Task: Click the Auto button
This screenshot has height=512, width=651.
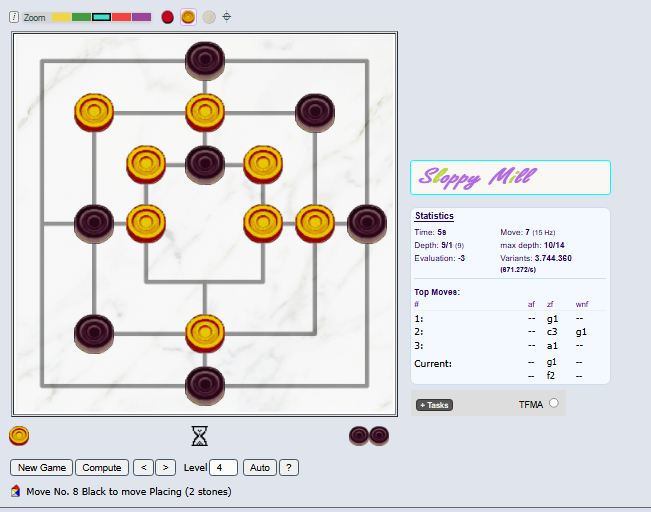Action: 260,468
